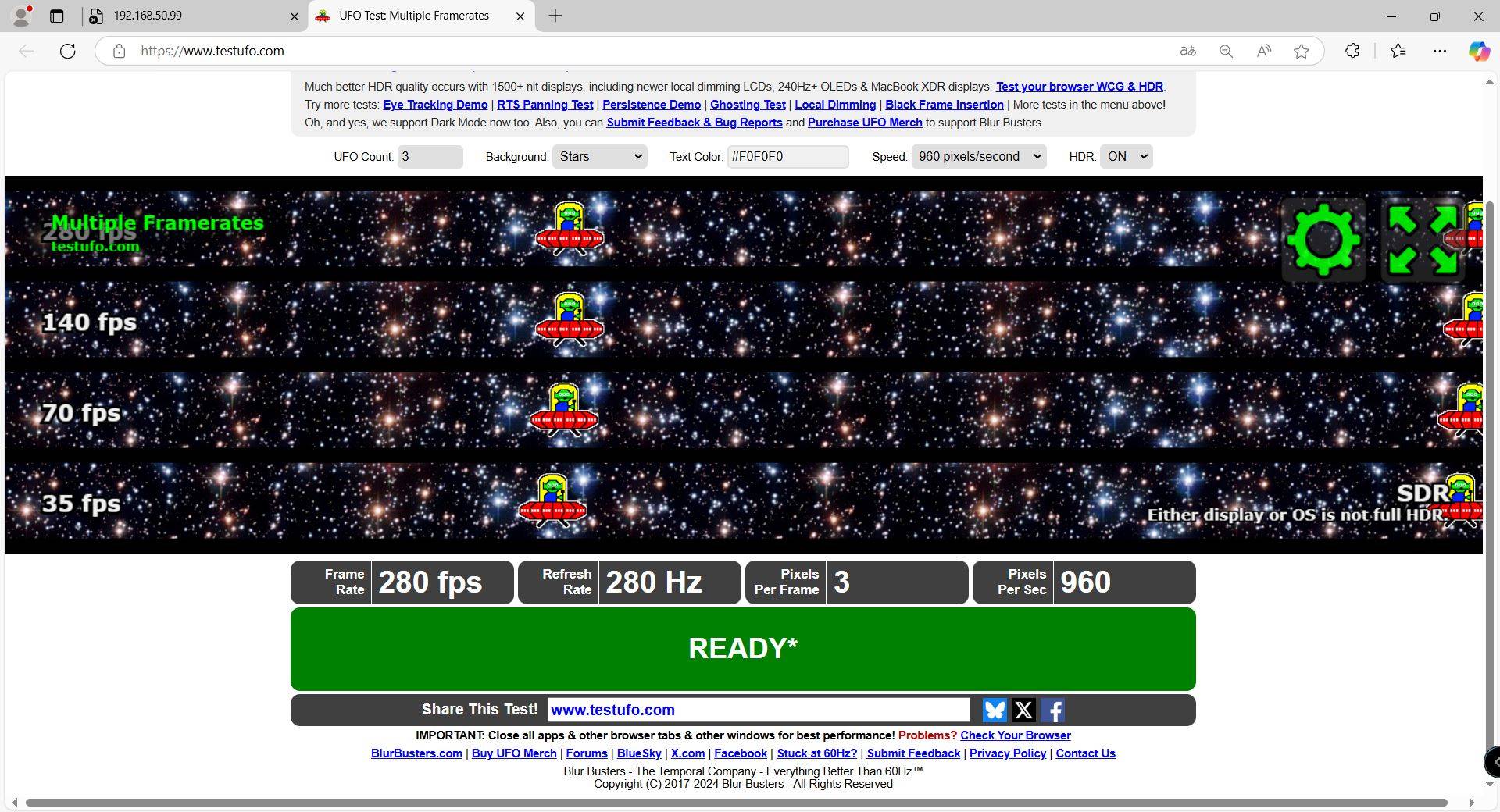
Task: Select the www.testufo.com share URL field
Action: click(x=759, y=710)
